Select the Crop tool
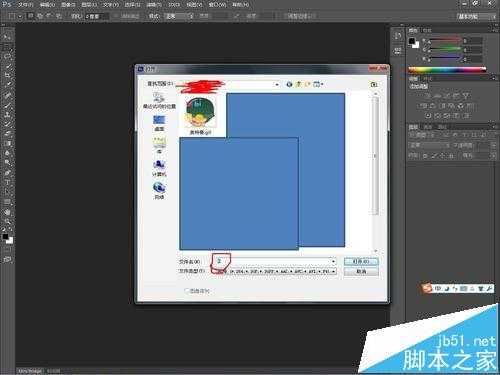Image resolution: width=500 pixels, height=375 pixels. point(7,75)
